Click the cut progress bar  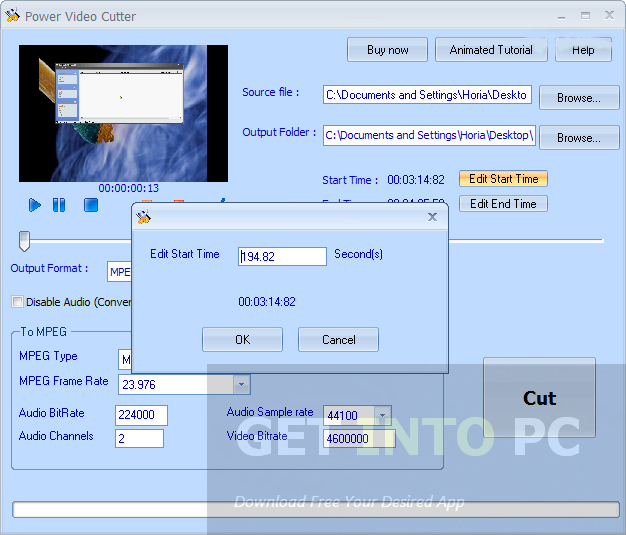coord(315,509)
